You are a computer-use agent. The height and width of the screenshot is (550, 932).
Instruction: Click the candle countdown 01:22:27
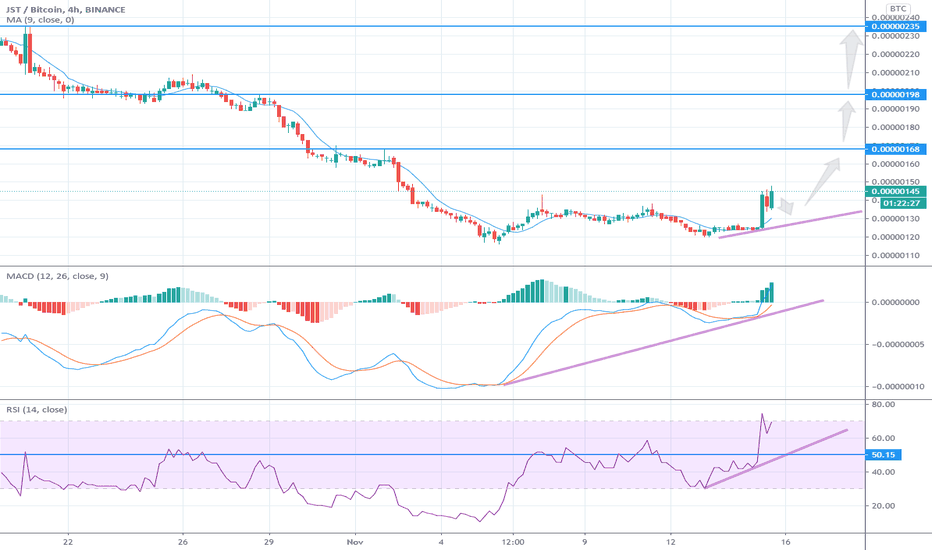point(902,203)
